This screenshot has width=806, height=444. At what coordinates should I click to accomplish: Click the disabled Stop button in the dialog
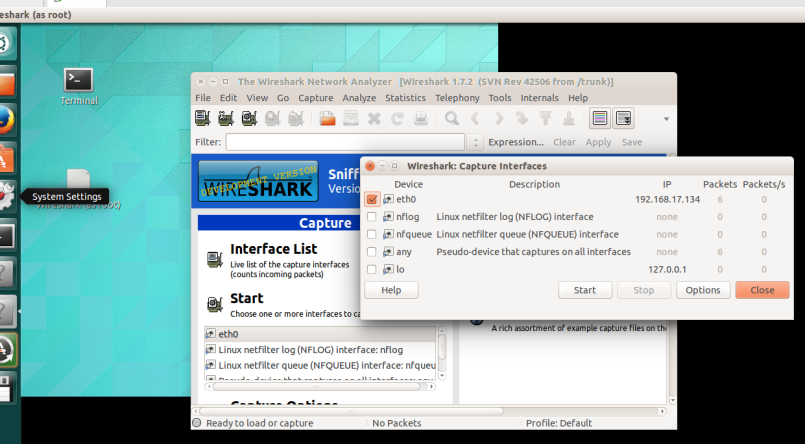(644, 290)
